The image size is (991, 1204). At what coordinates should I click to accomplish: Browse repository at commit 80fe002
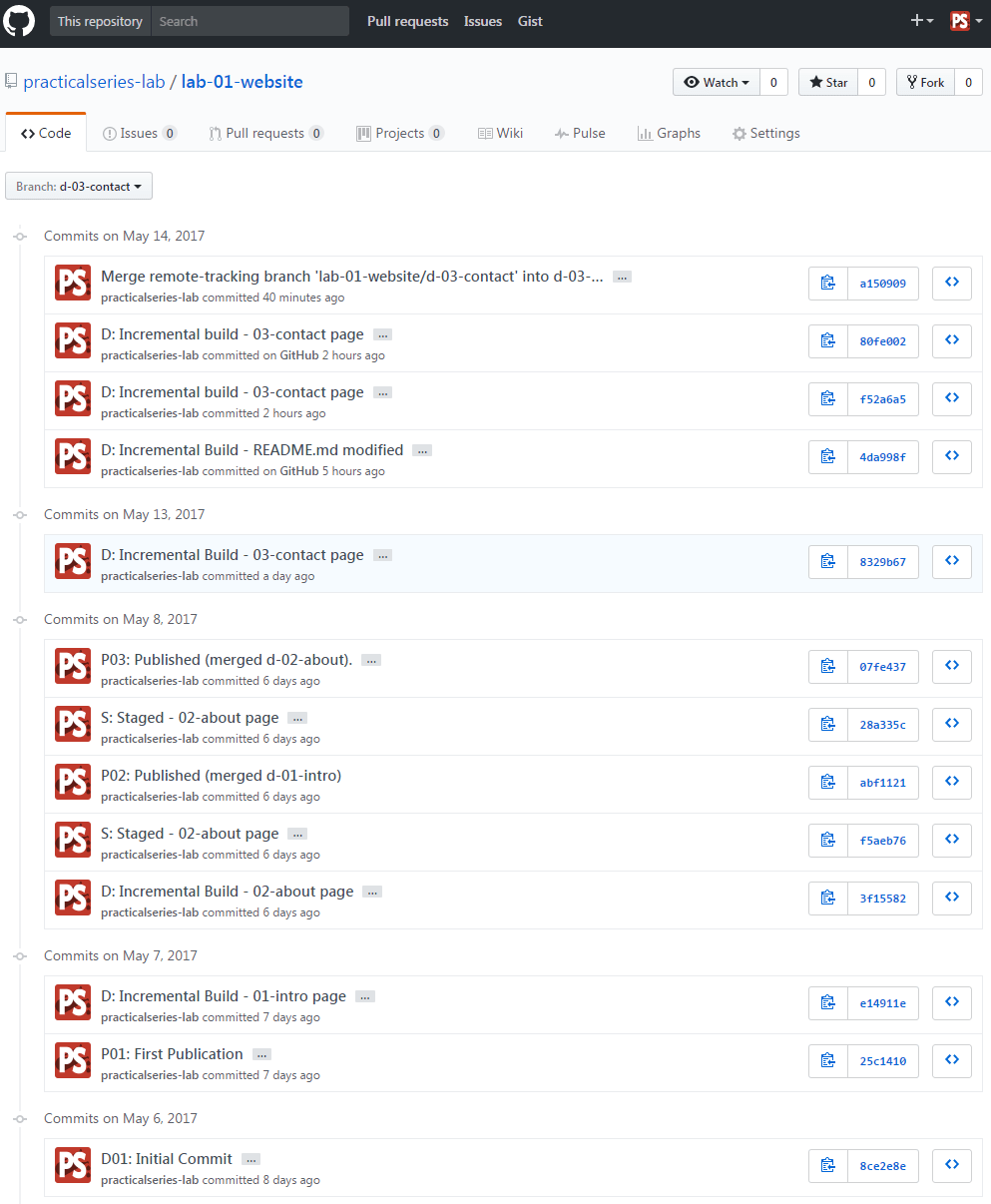pos(952,341)
